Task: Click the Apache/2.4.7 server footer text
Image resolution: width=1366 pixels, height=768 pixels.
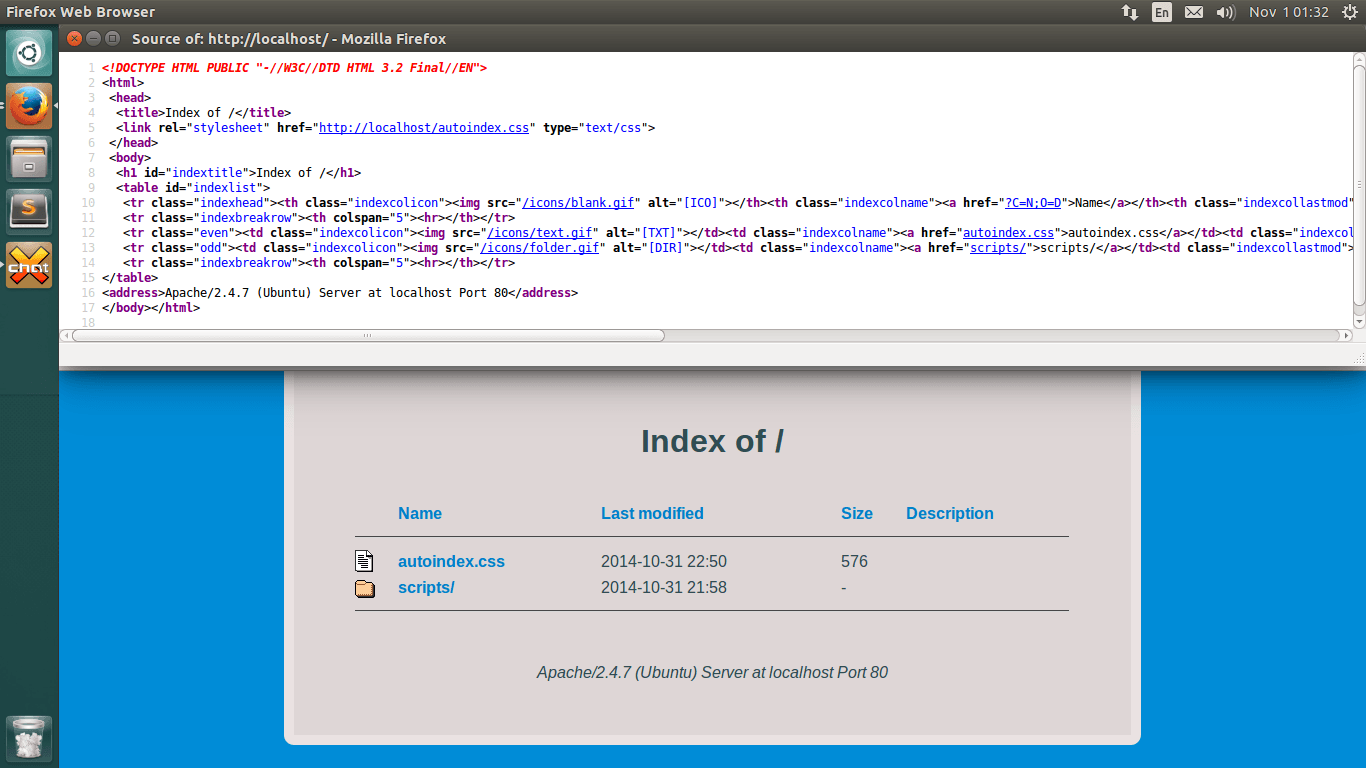Action: click(712, 672)
